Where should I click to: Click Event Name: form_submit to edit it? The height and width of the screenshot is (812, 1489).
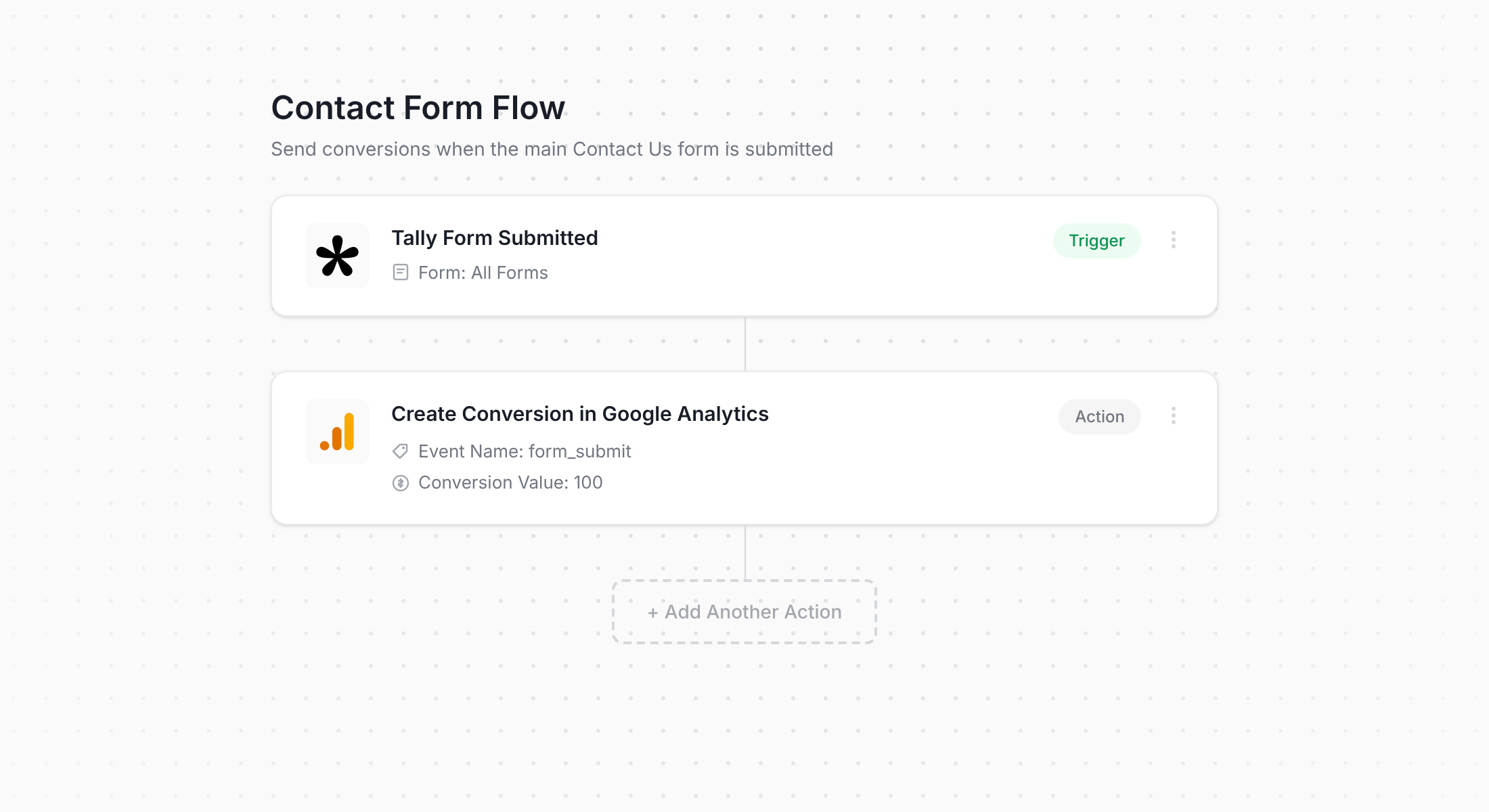(524, 451)
